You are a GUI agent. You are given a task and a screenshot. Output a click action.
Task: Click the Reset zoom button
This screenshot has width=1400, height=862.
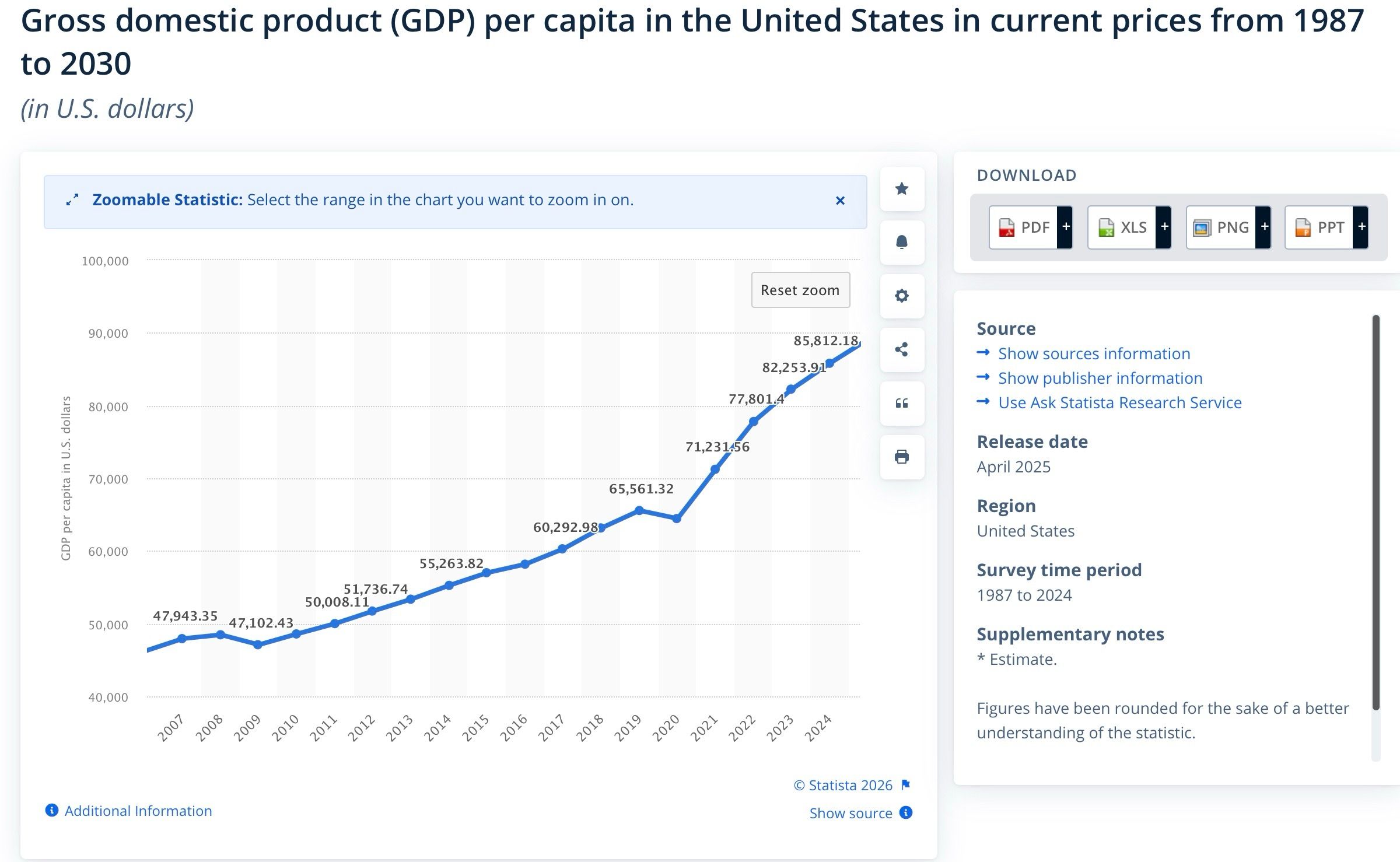[800, 290]
